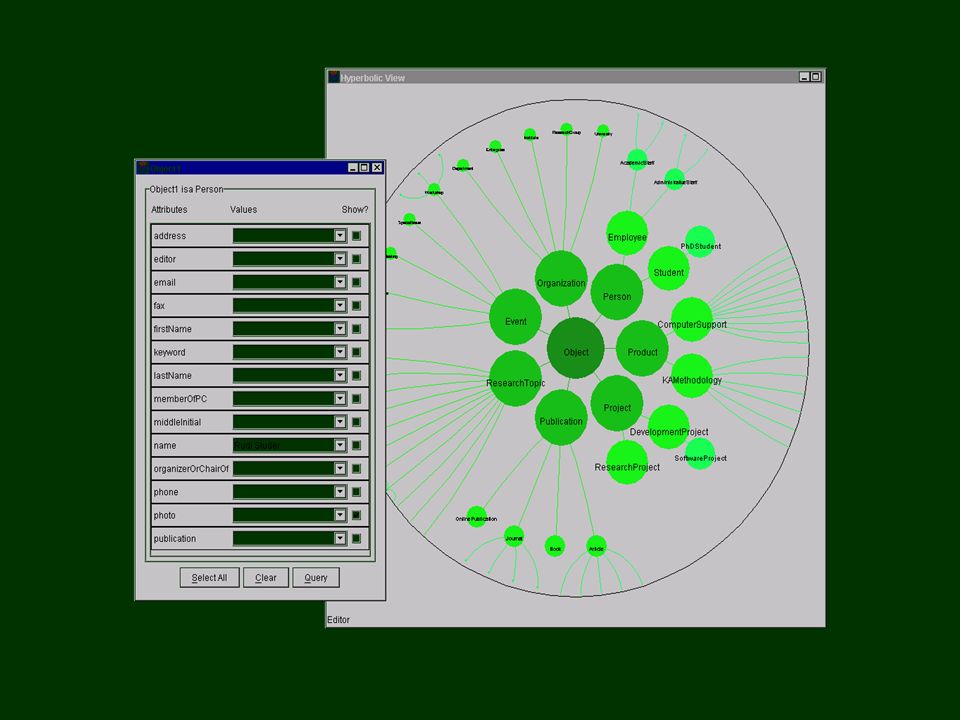
Task: Open the firstName values dropdown
Action: [x=340, y=329]
